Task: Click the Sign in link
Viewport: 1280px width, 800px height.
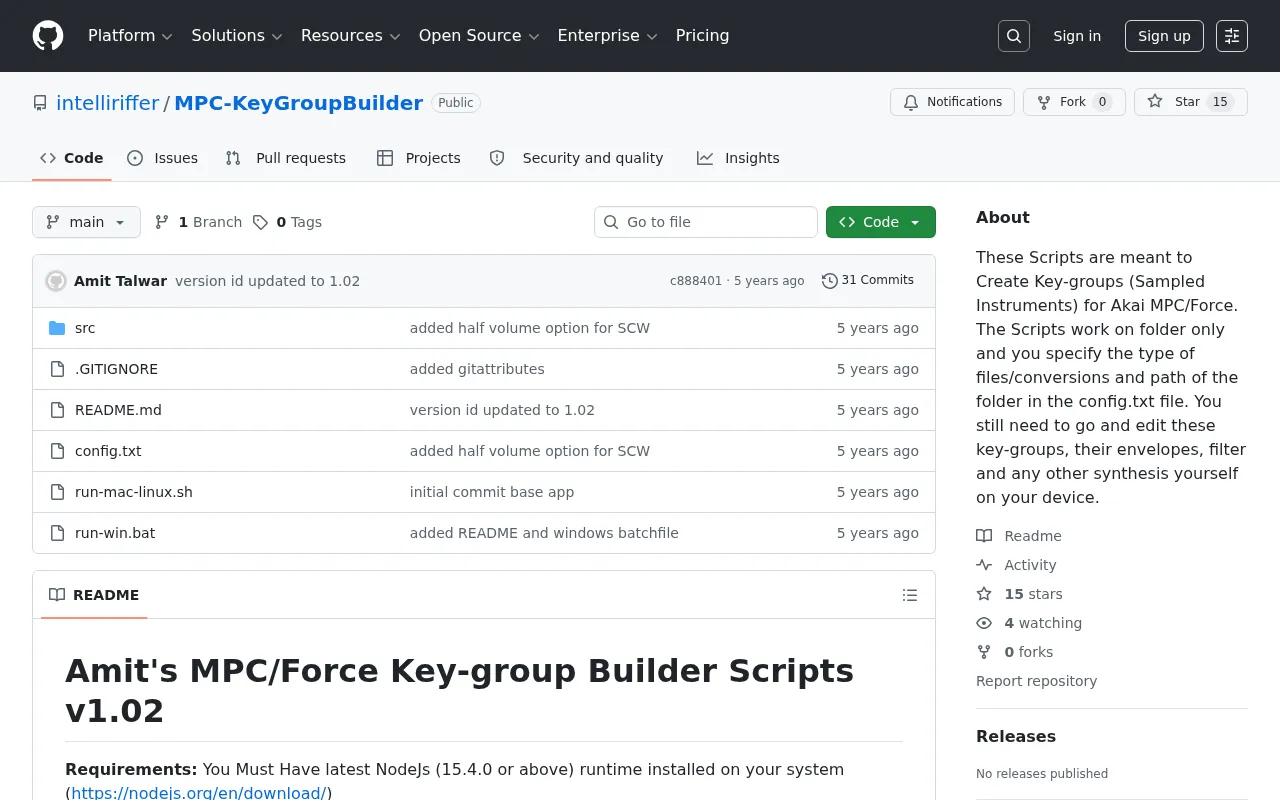Action: pyautogui.click(x=1077, y=36)
